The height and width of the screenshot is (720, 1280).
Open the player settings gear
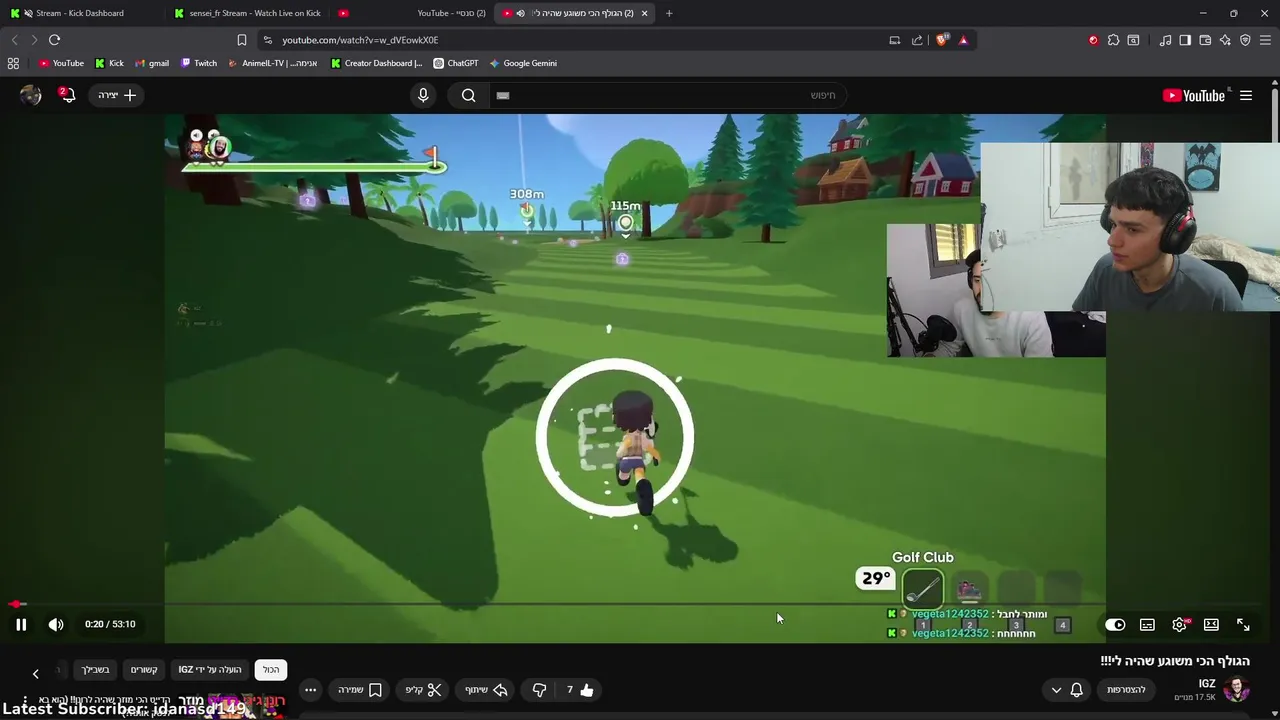1179,624
